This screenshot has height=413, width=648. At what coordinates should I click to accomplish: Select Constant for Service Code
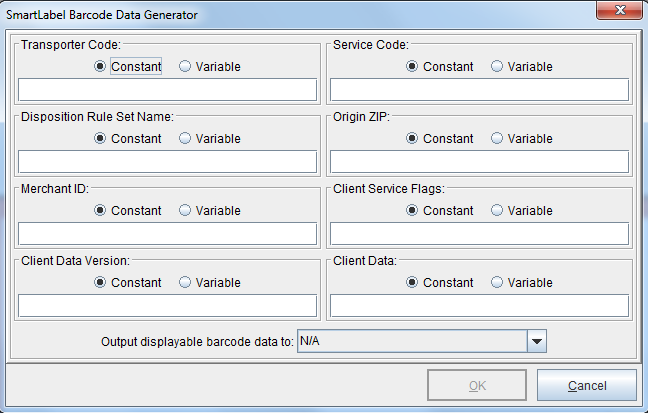413,67
